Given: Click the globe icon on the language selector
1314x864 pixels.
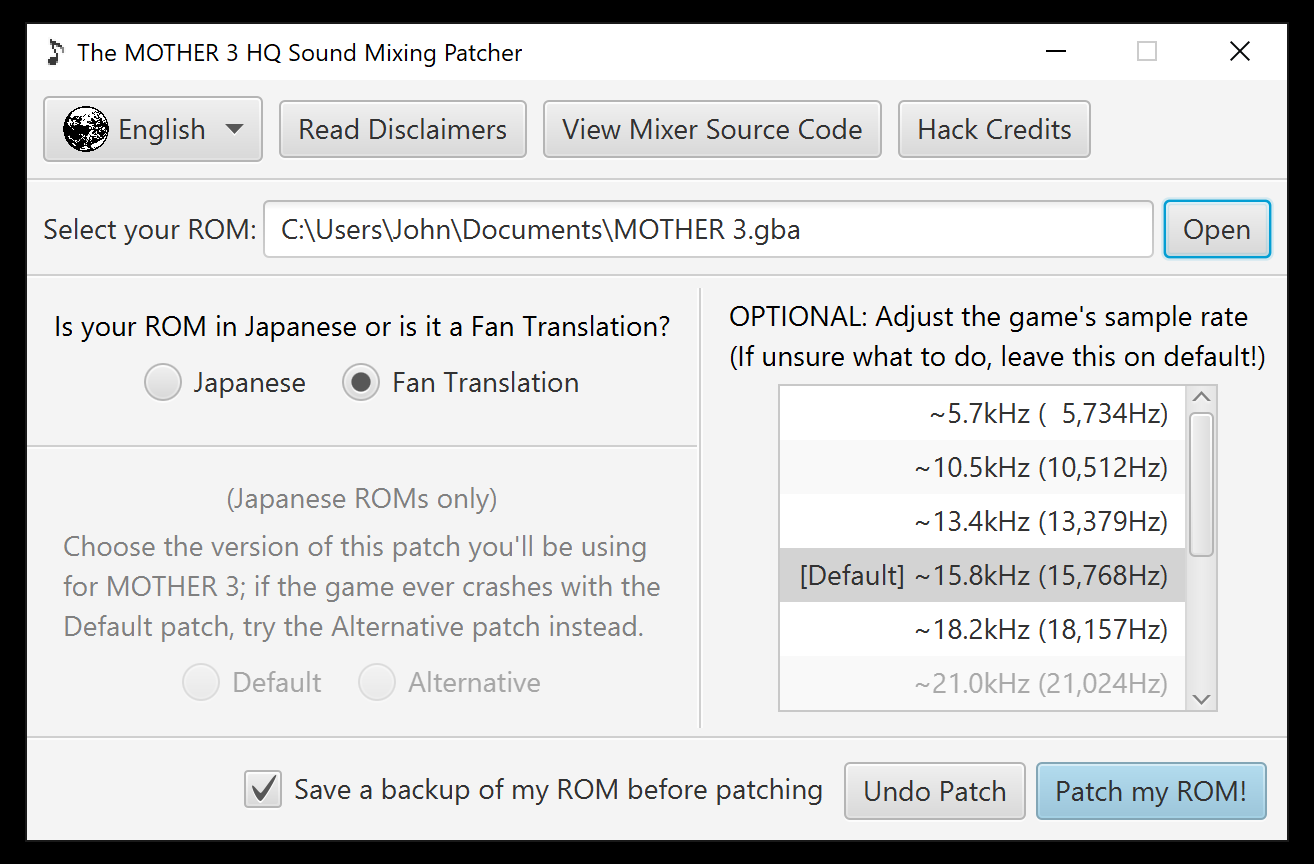Looking at the screenshot, I should click(x=86, y=129).
